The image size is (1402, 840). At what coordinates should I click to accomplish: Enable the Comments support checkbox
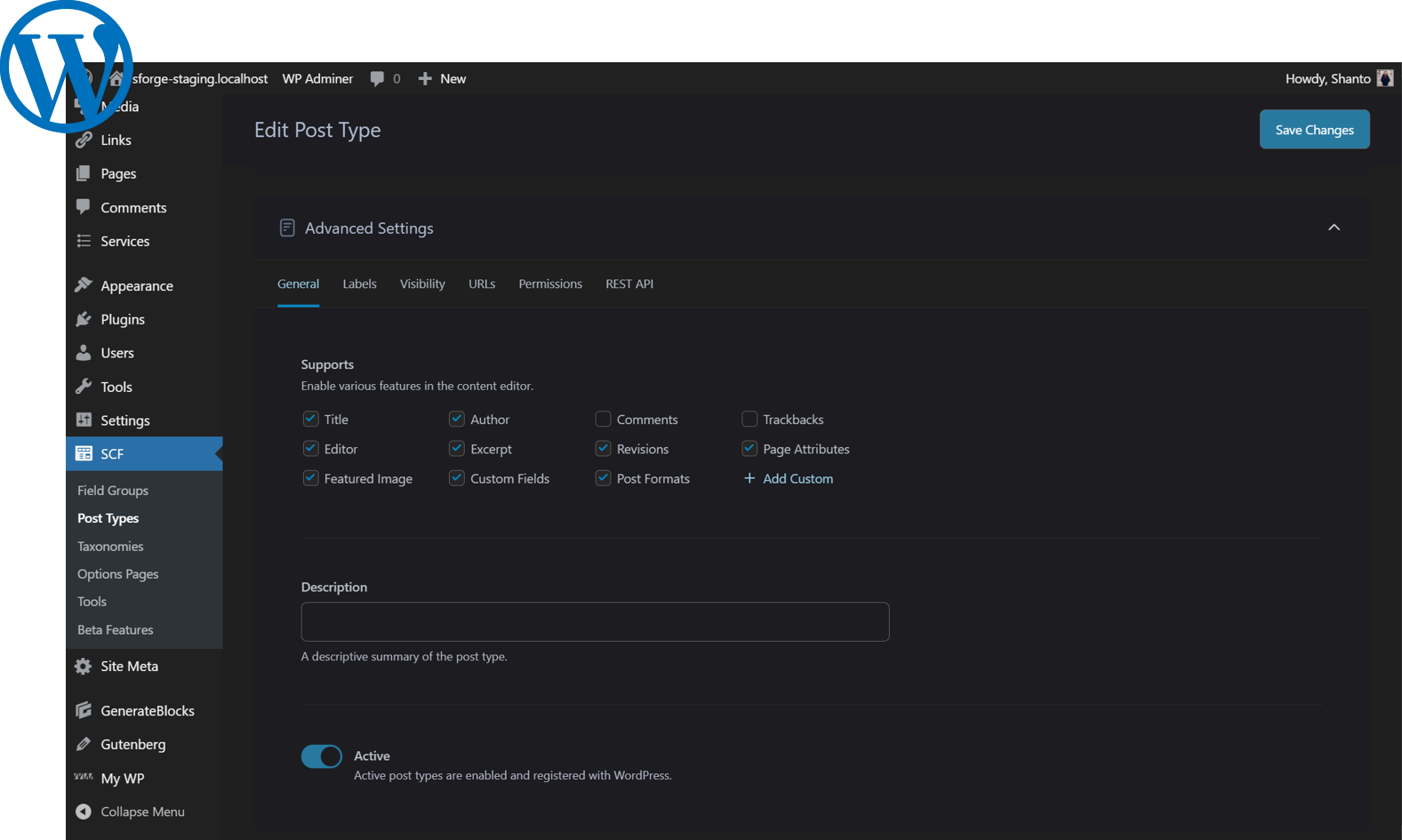pyautogui.click(x=603, y=419)
